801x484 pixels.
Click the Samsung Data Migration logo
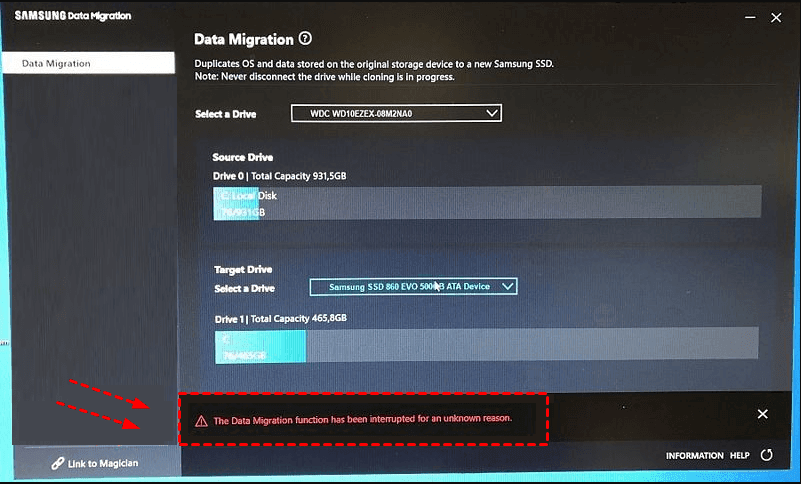point(73,16)
